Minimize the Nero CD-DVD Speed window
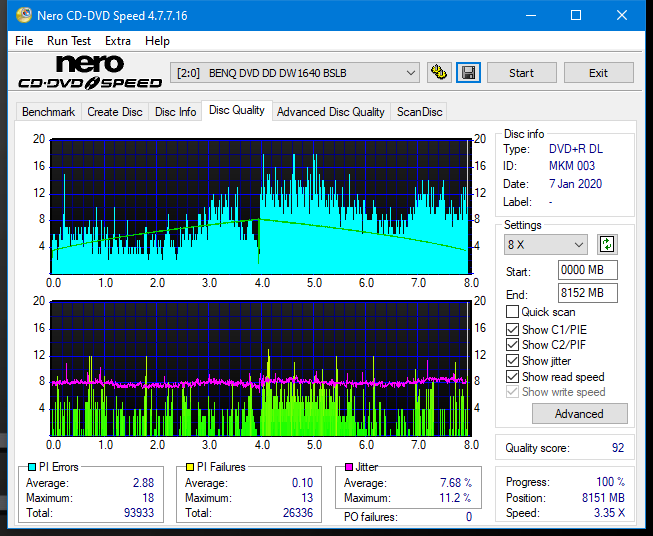Viewport: 653px width, 536px height. point(531,15)
